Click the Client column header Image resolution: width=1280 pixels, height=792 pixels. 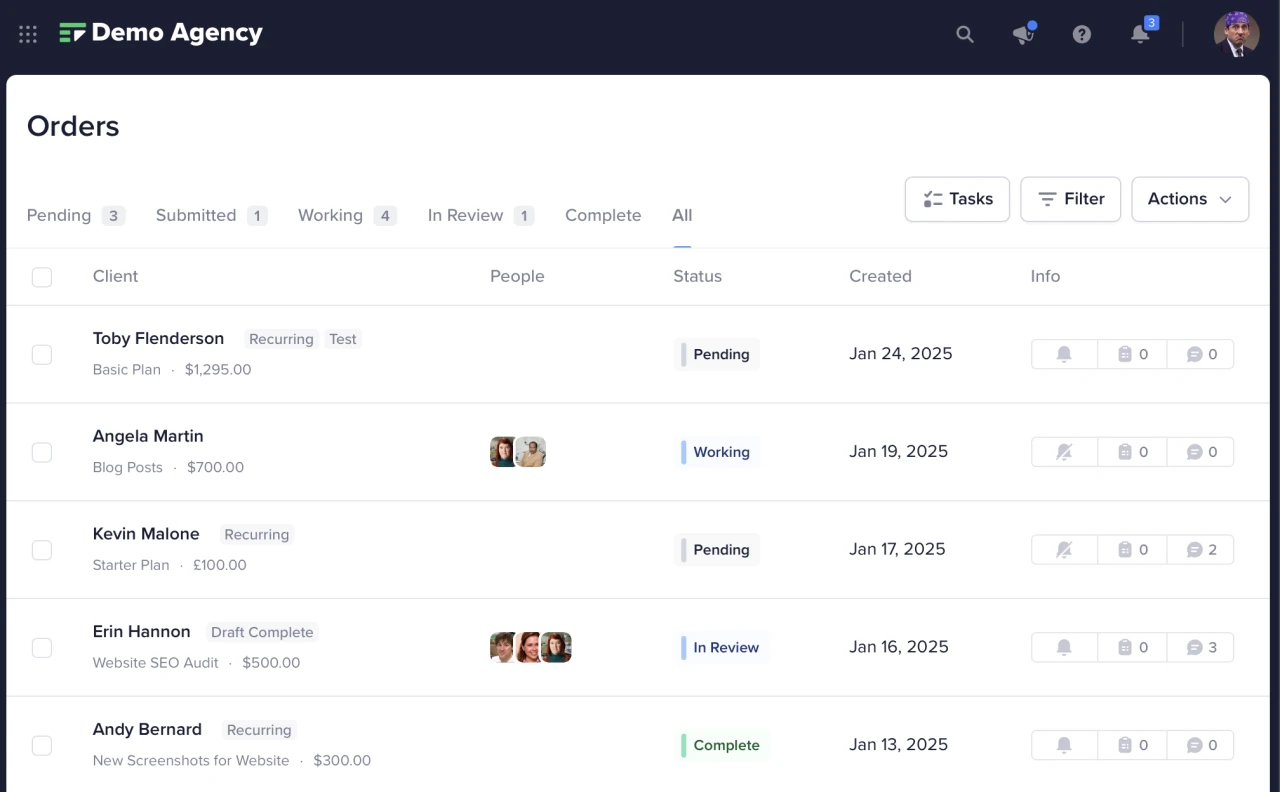[x=115, y=276]
